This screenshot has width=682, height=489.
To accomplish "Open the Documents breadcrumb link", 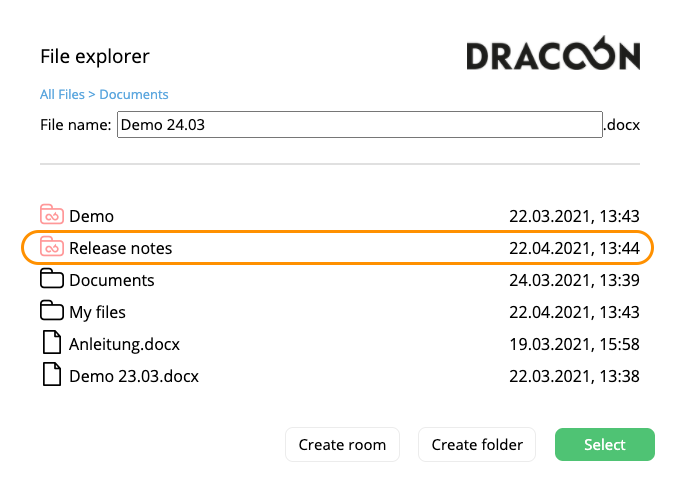I will [x=134, y=94].
